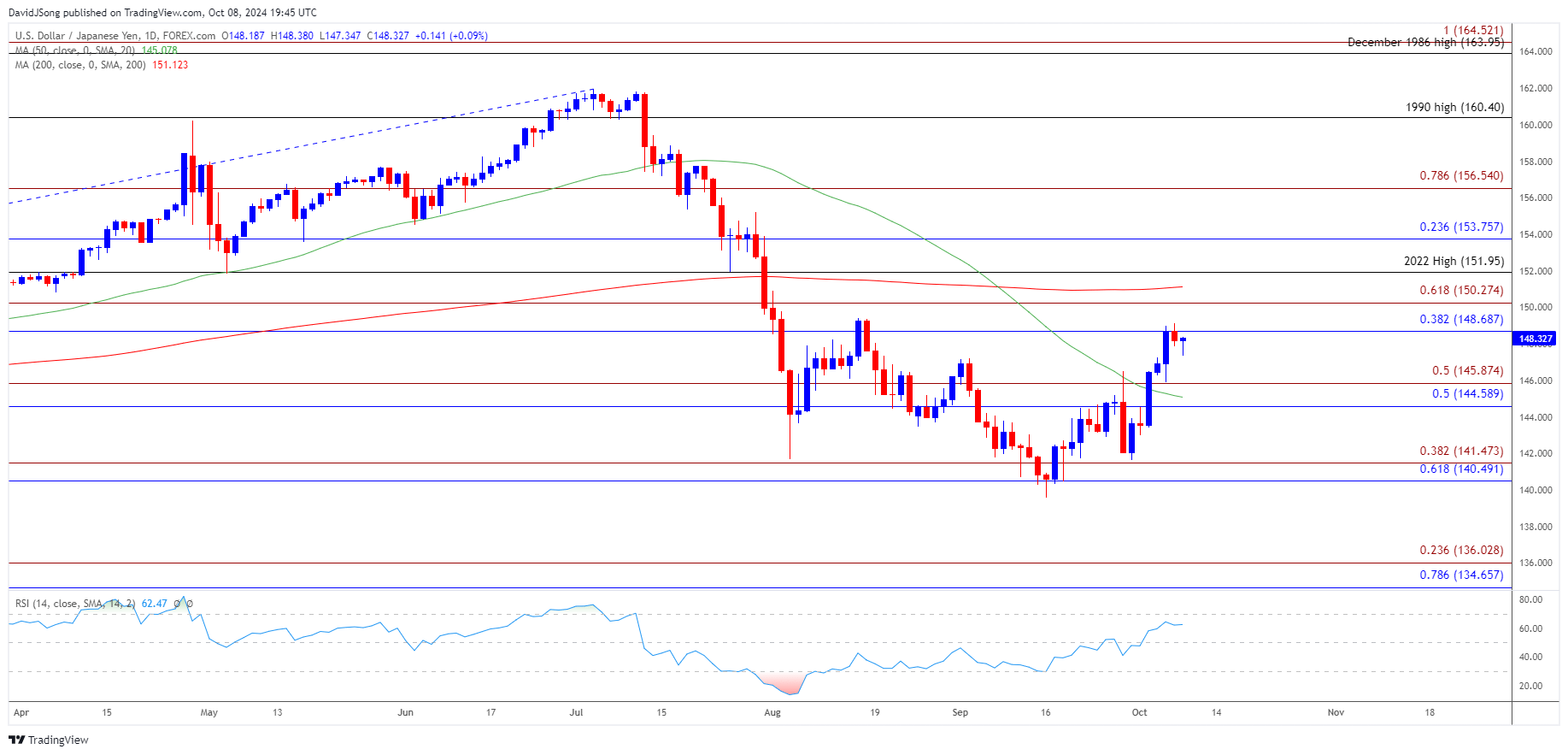The width and height of the screenshot is (1568, 755).
Task: Click 152.000 on the price axis
Action: point(1535,271)
